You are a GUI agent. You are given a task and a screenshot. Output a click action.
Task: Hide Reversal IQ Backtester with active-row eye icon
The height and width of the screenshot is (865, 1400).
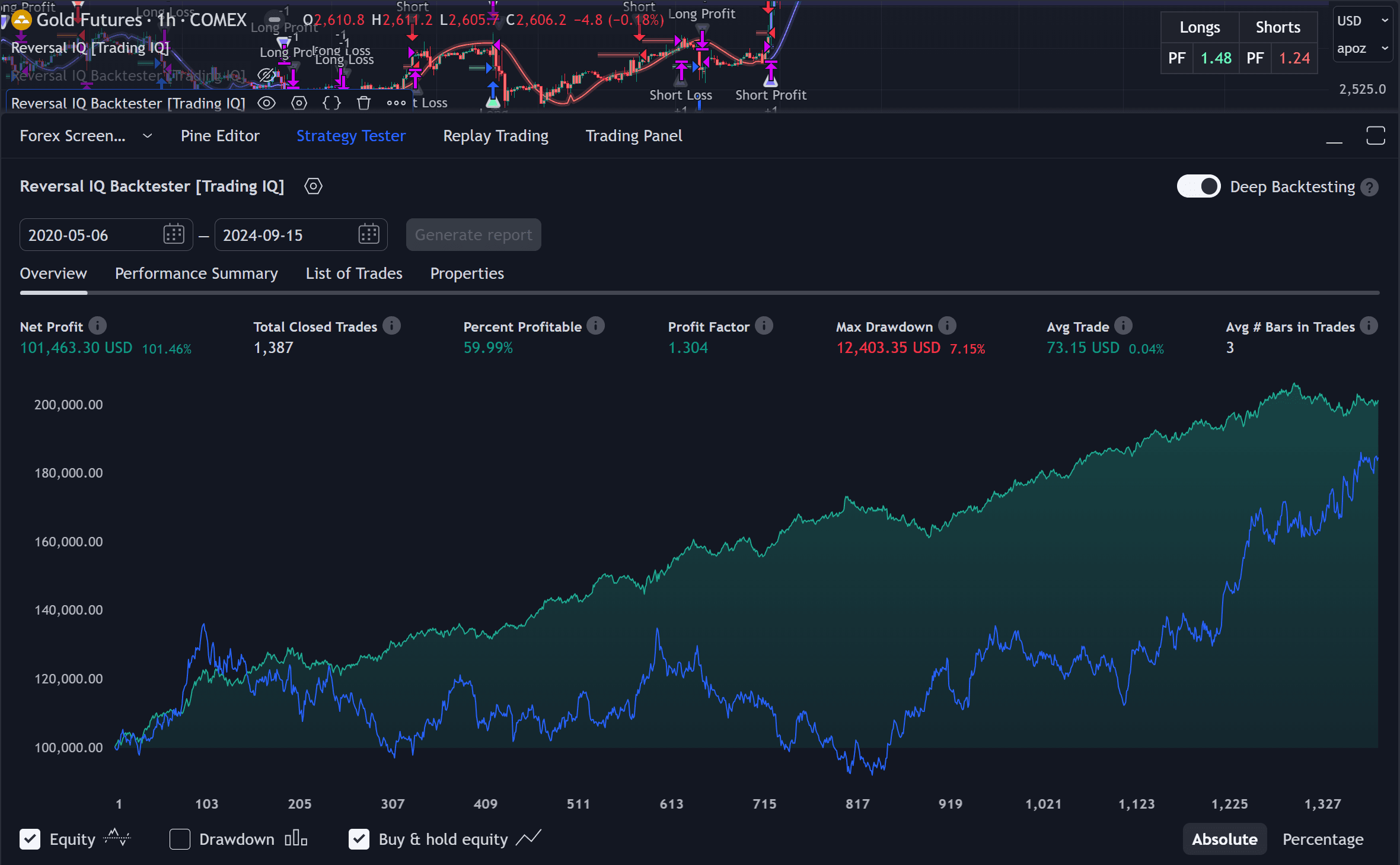(x=266, y=103)
